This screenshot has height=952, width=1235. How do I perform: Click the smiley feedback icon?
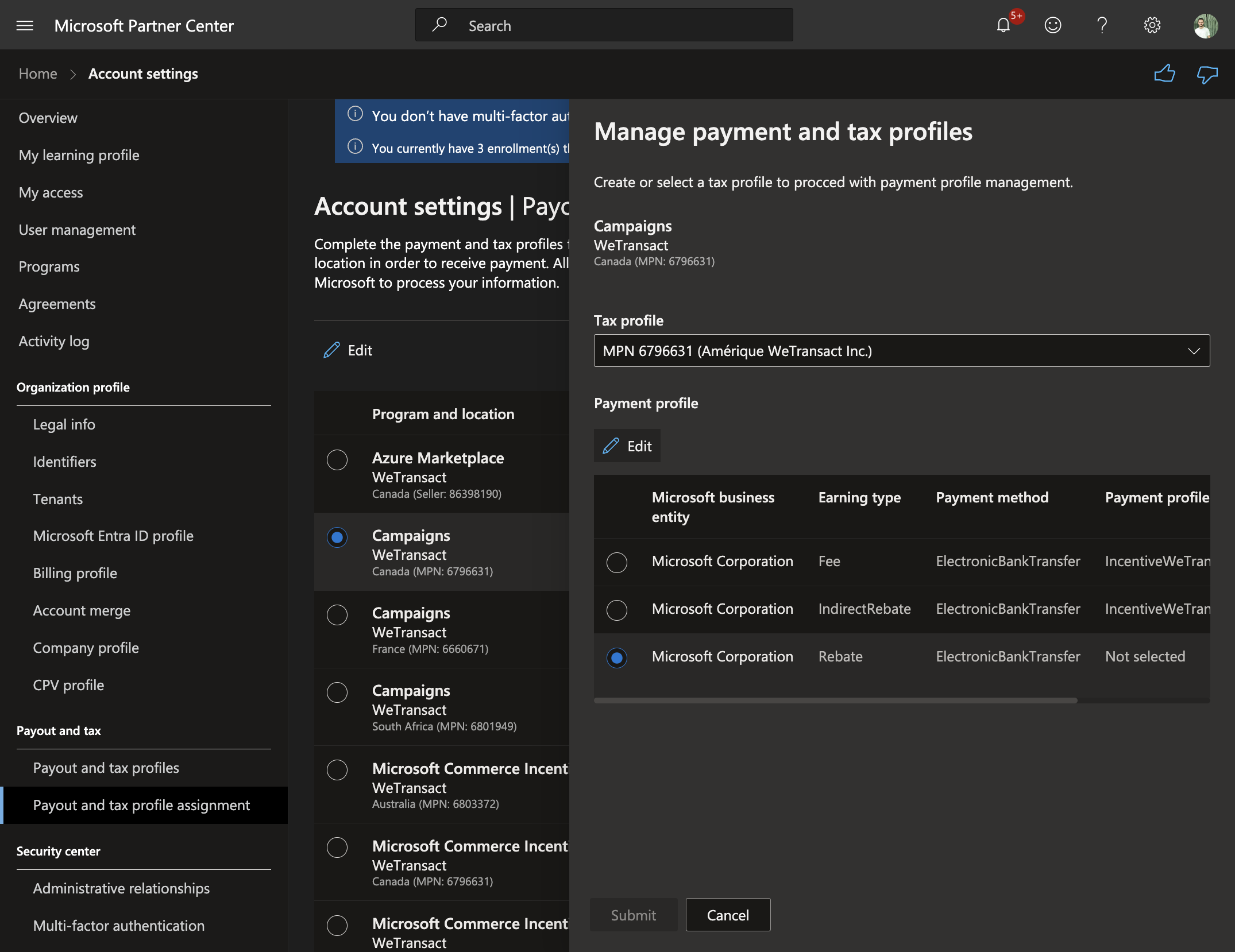[1052, 25]
